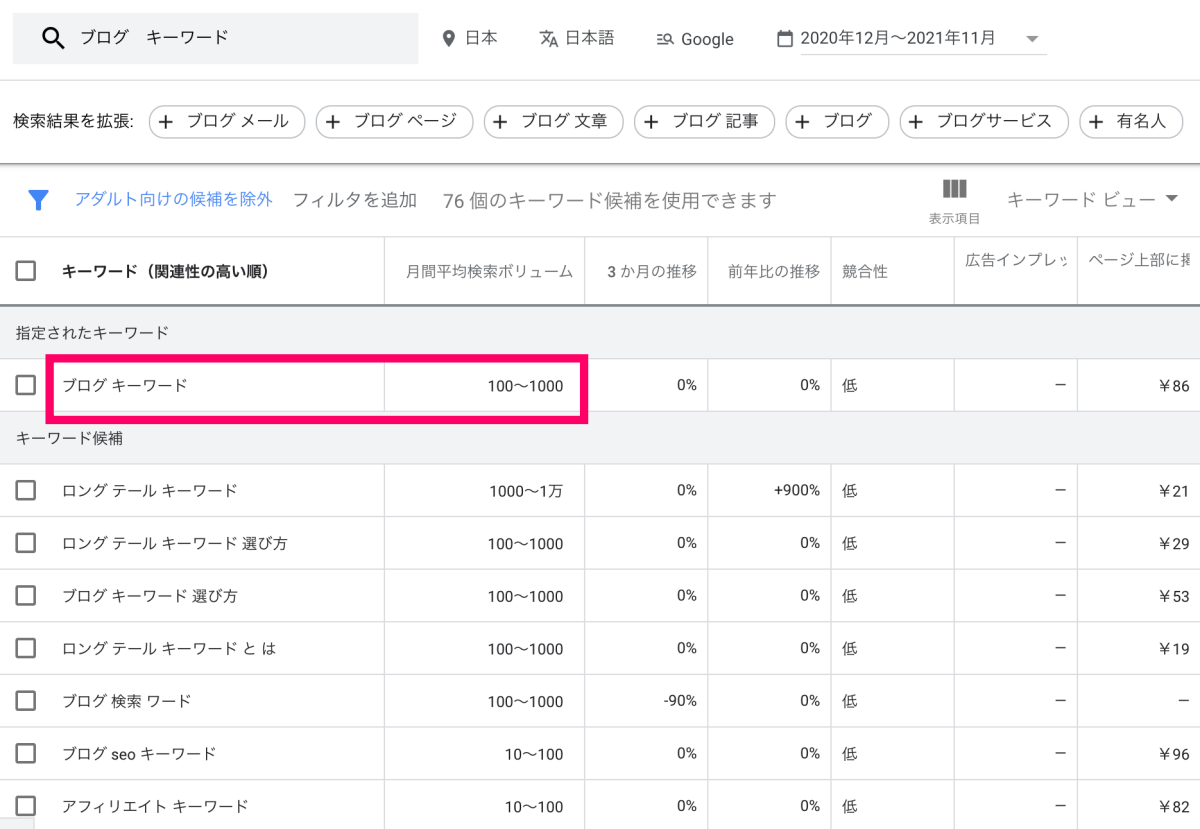Add the ブログサービス expansion chip
This screenshot has height=829, width=1200.
tap(983, 122)
